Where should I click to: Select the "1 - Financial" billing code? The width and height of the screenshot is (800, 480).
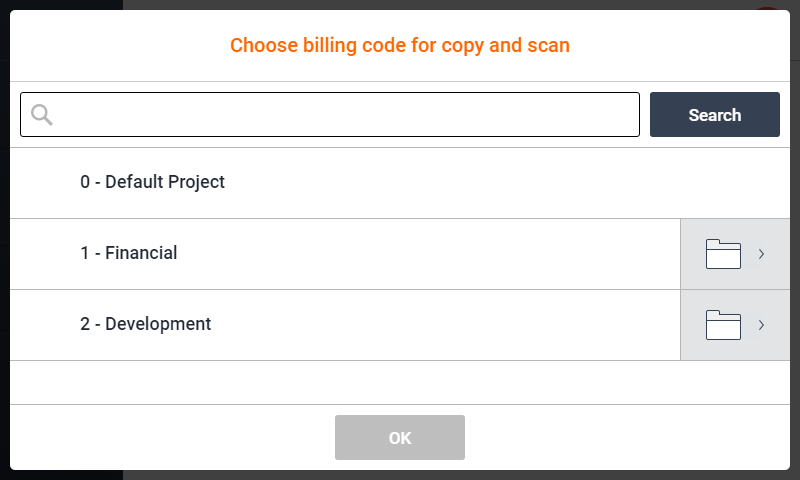tap(129, 253)
